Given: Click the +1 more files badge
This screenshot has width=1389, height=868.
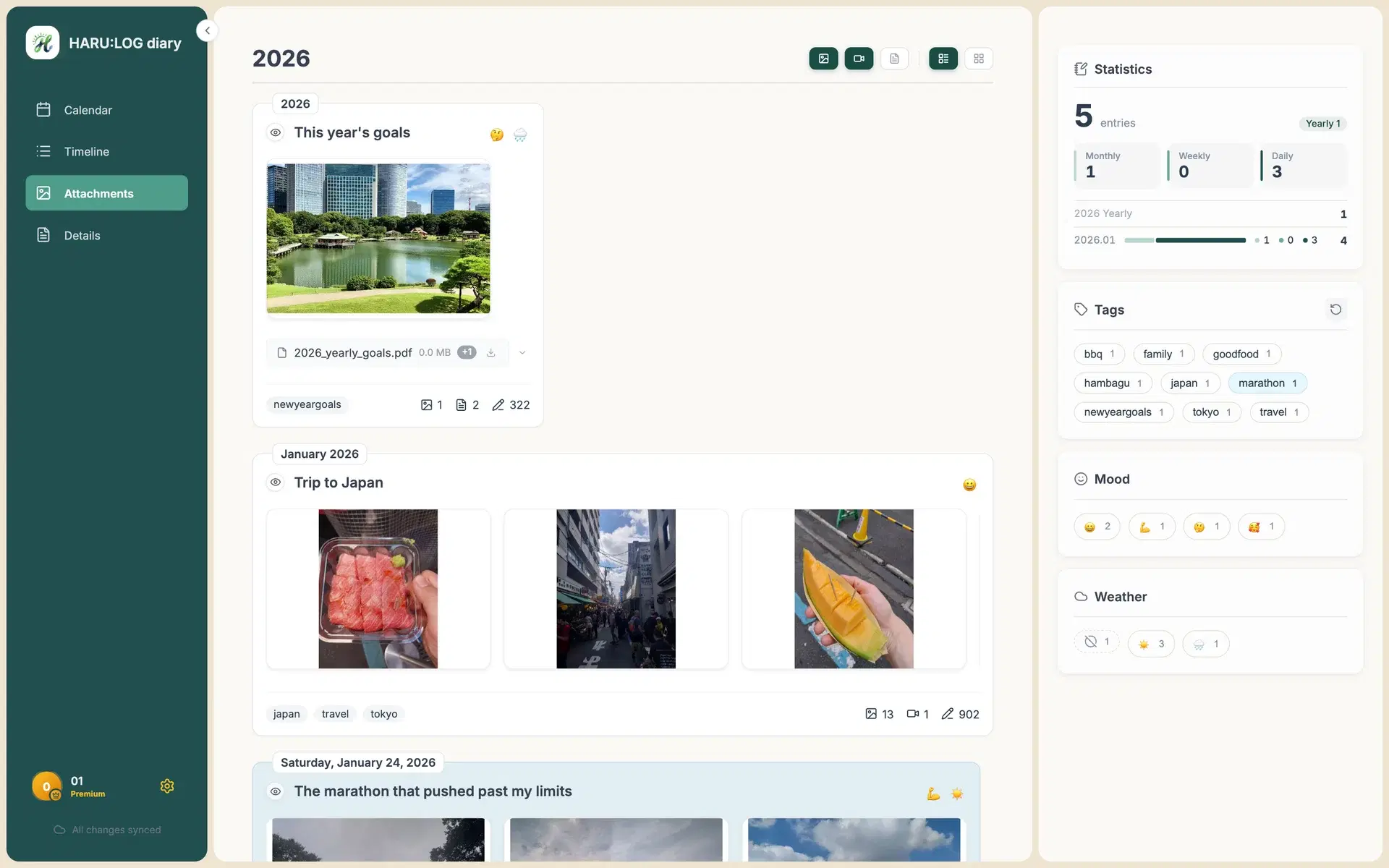Looking at the screenshot, I should [467, 352].
